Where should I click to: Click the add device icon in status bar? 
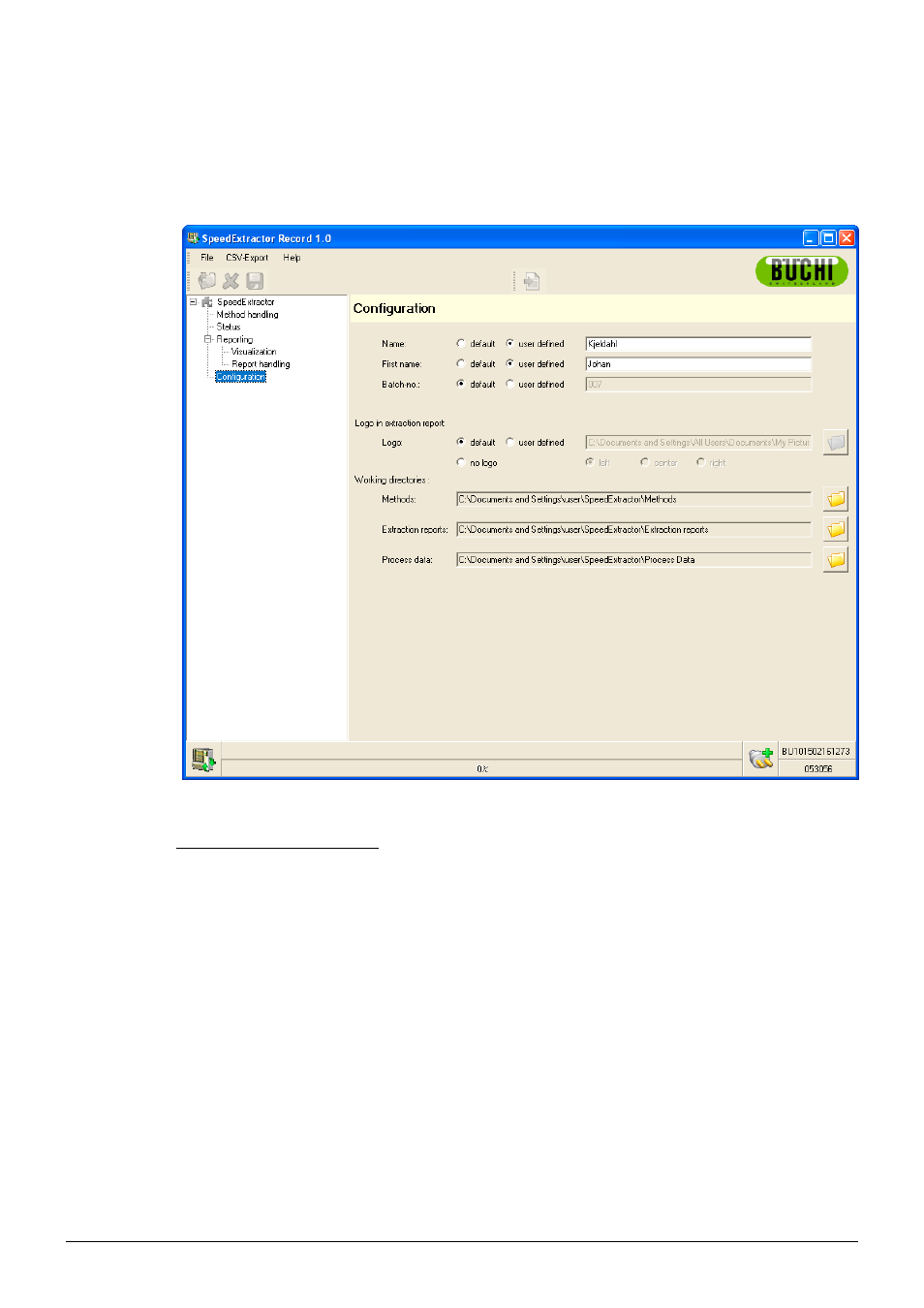pyautogui.click(x=761, y=759)
